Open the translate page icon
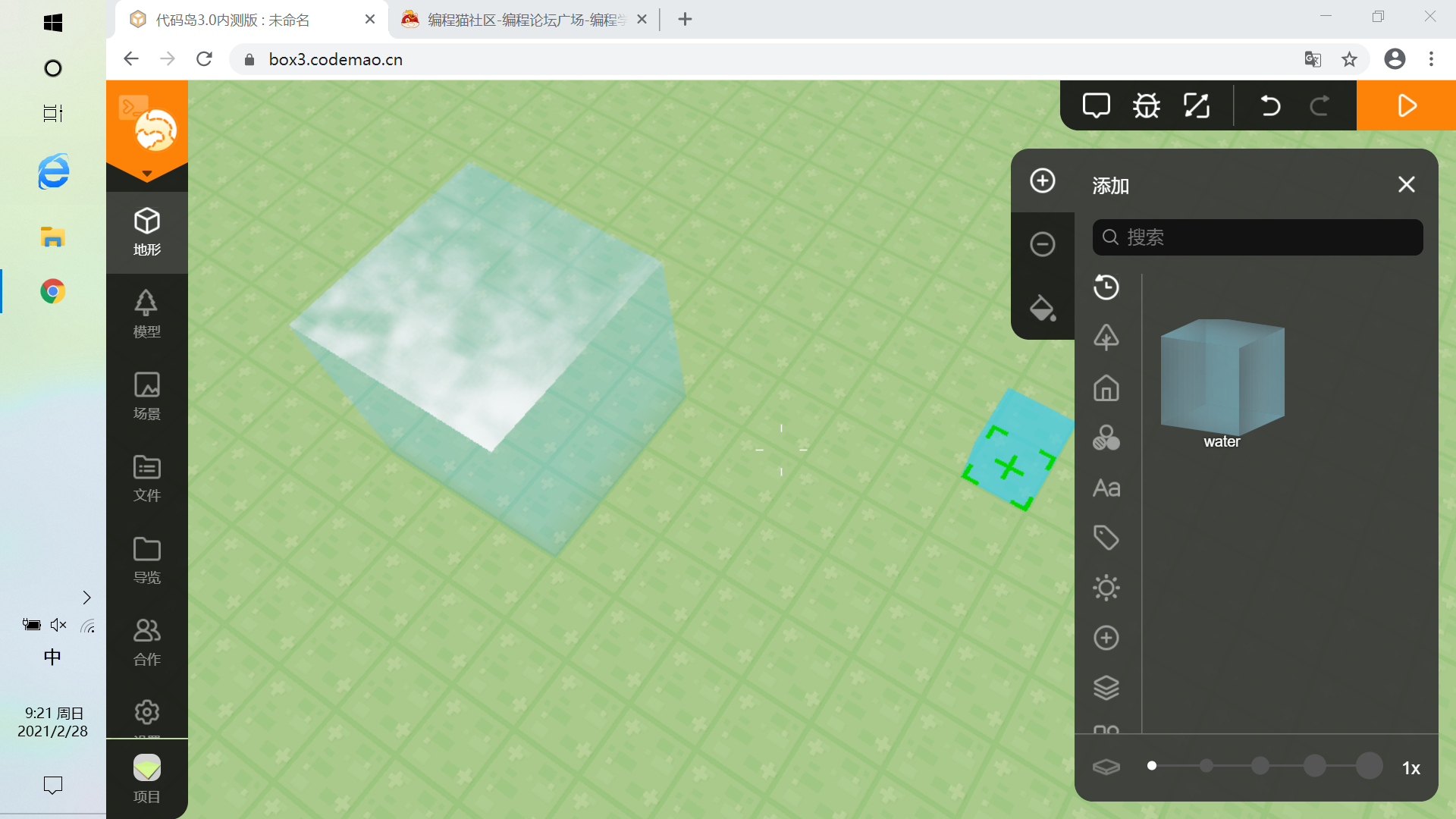Image resolution: width=1456 pixels, height=819 pixels. [1313, 59]
